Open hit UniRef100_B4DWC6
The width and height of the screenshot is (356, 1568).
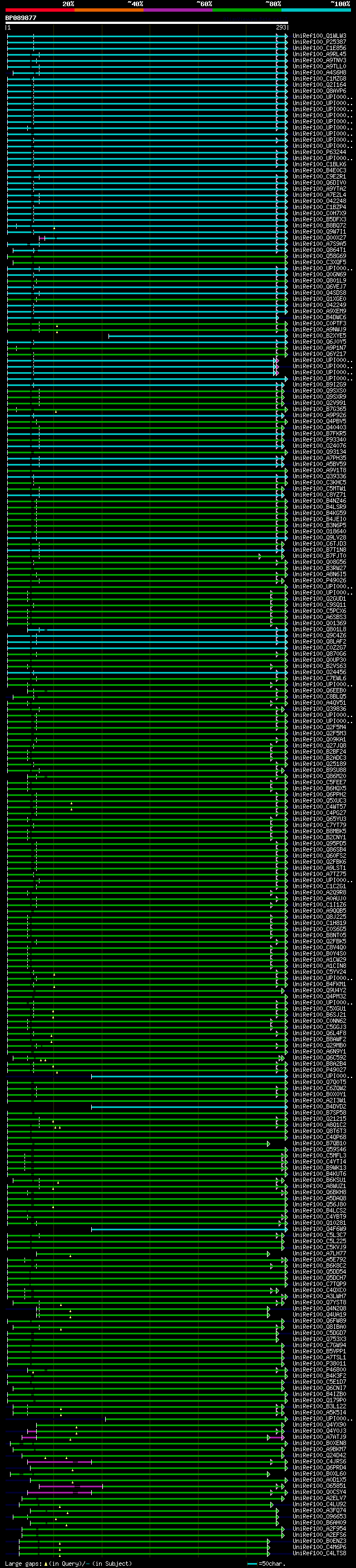pos(319,317)
